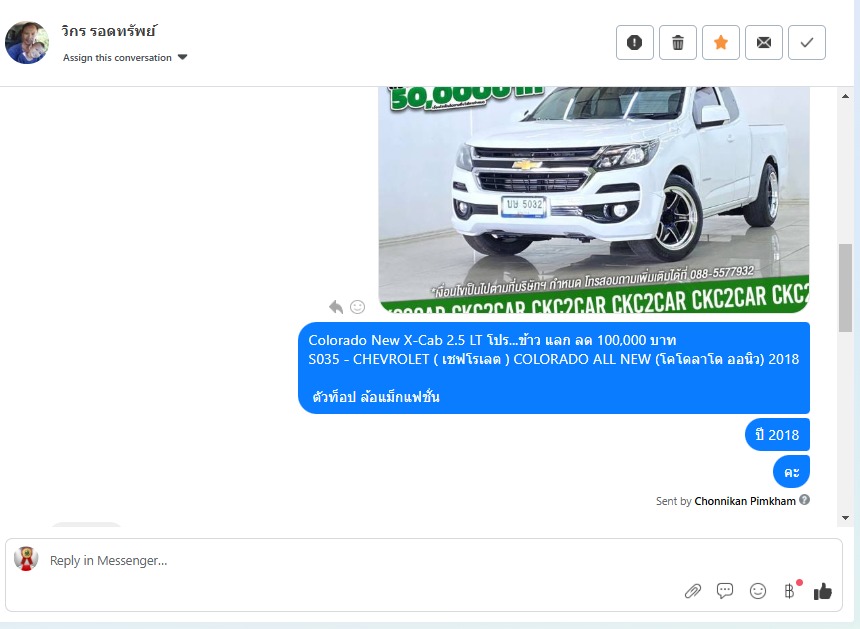The image size is (860, 629).
Task: Open วิกร รอดทรัพย์ profile picture
Action: (27, 42)
